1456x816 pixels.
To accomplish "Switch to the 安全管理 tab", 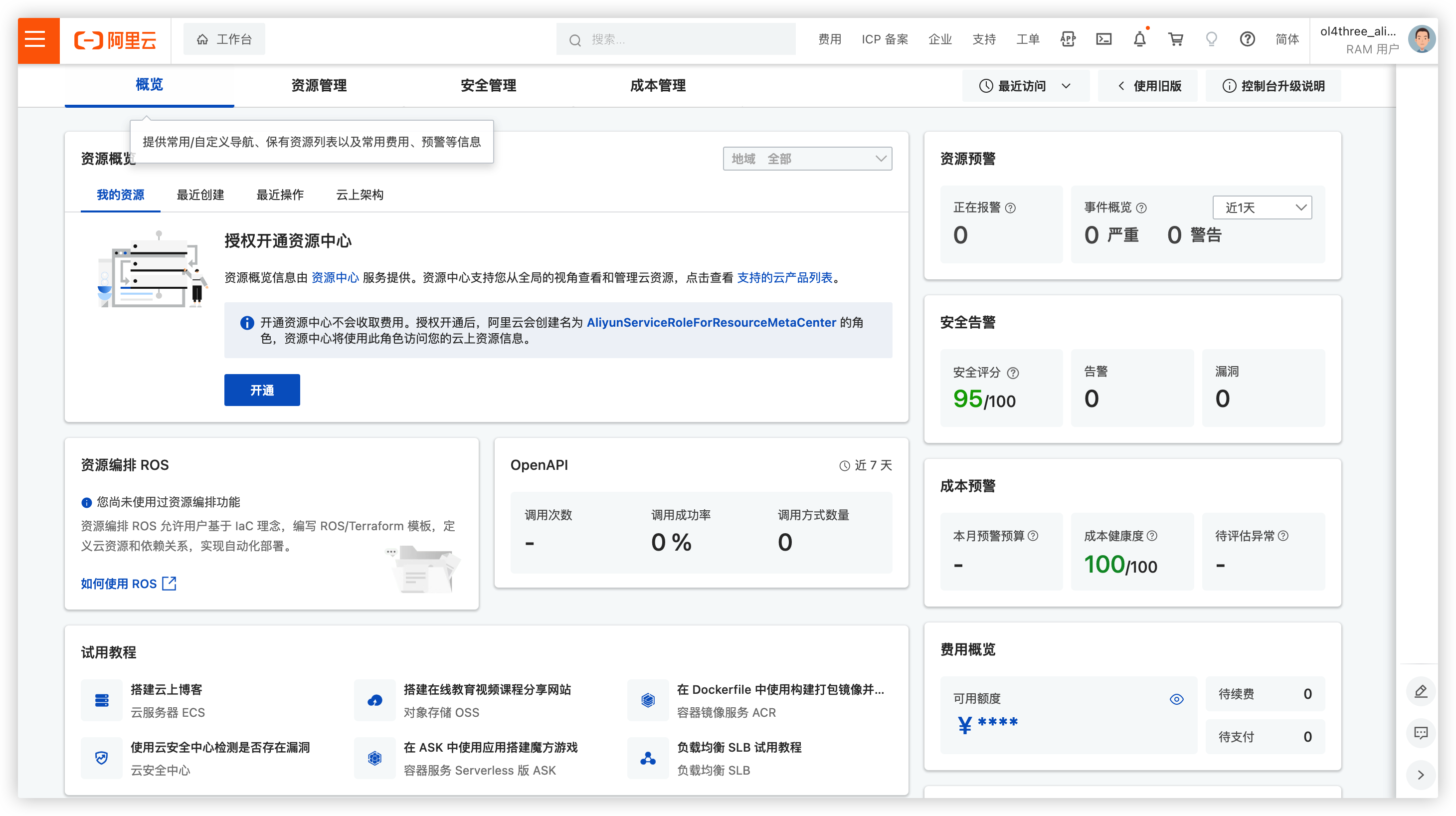I will coord(488,85).
